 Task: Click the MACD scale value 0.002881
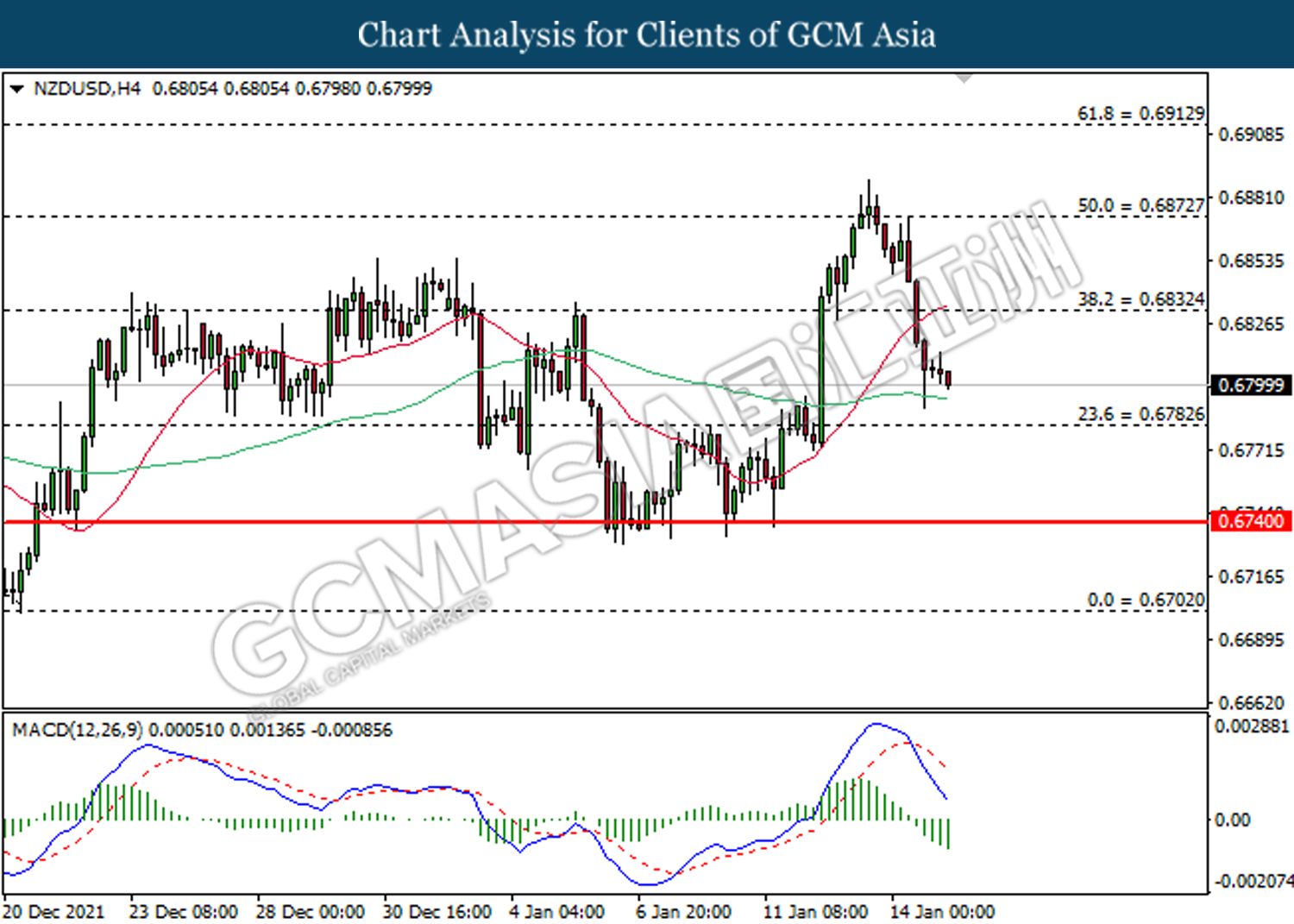[x=1252, y=726]
